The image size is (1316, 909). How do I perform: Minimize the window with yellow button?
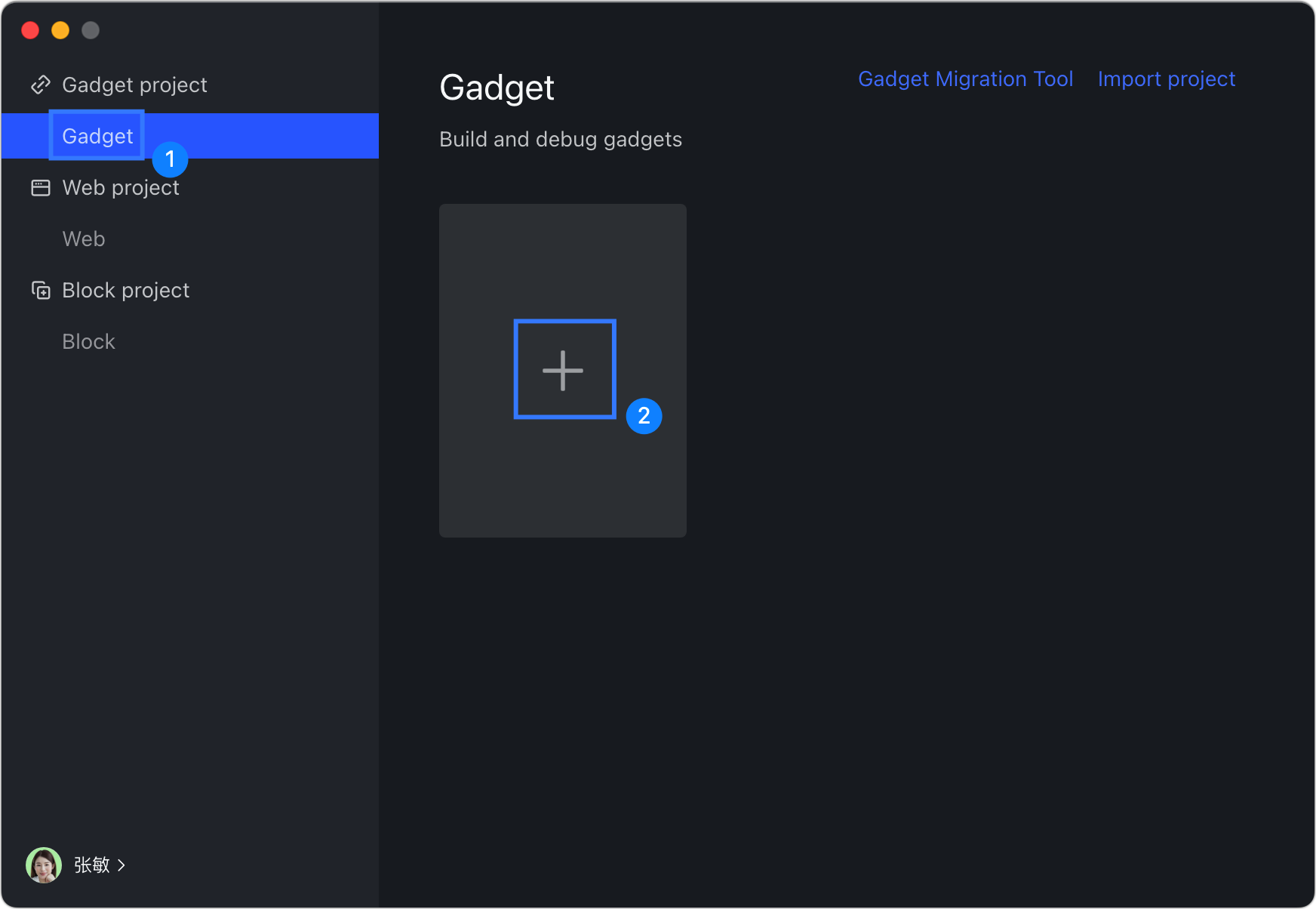tap(60, 30)
